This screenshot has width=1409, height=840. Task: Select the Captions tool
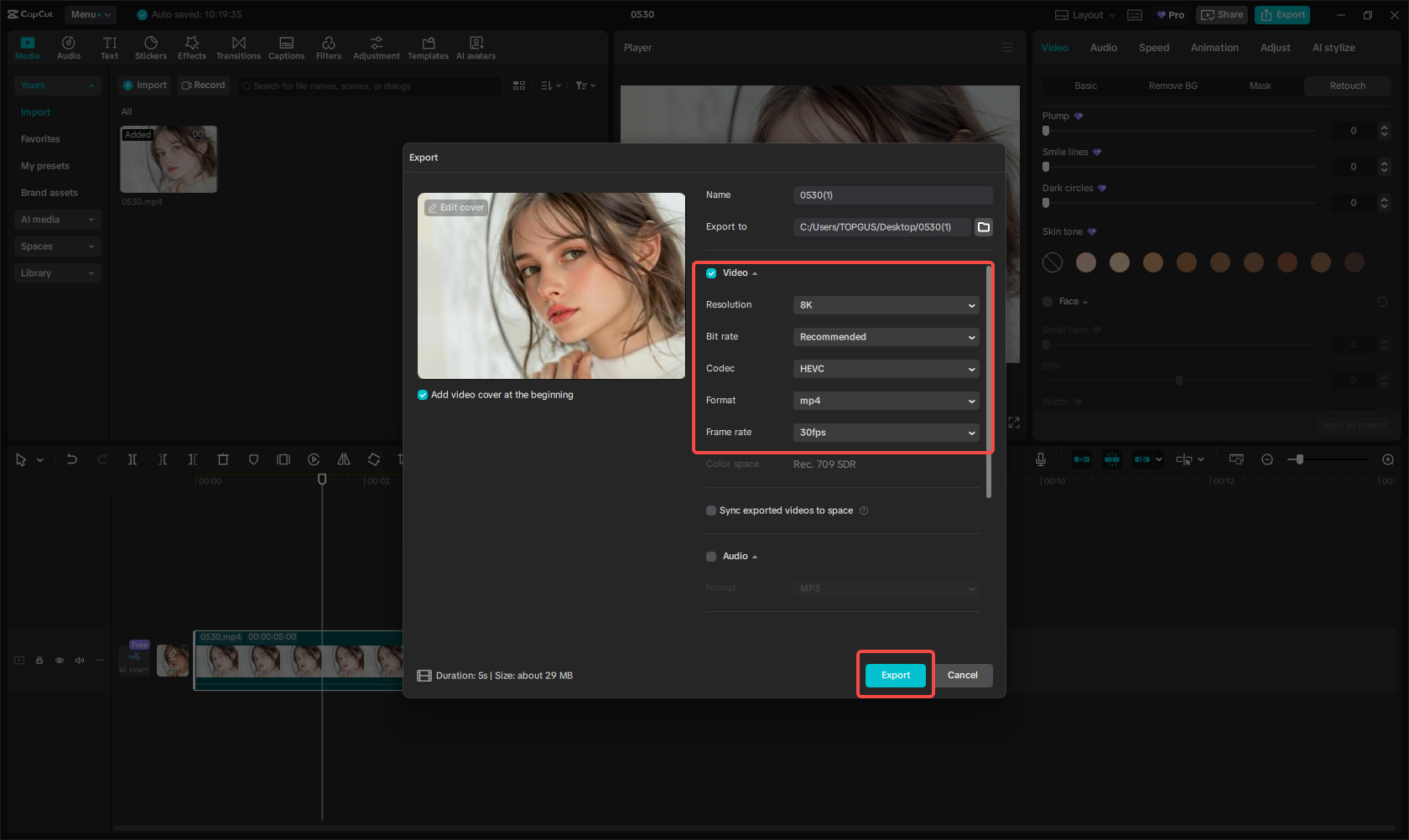pos(286,46)
